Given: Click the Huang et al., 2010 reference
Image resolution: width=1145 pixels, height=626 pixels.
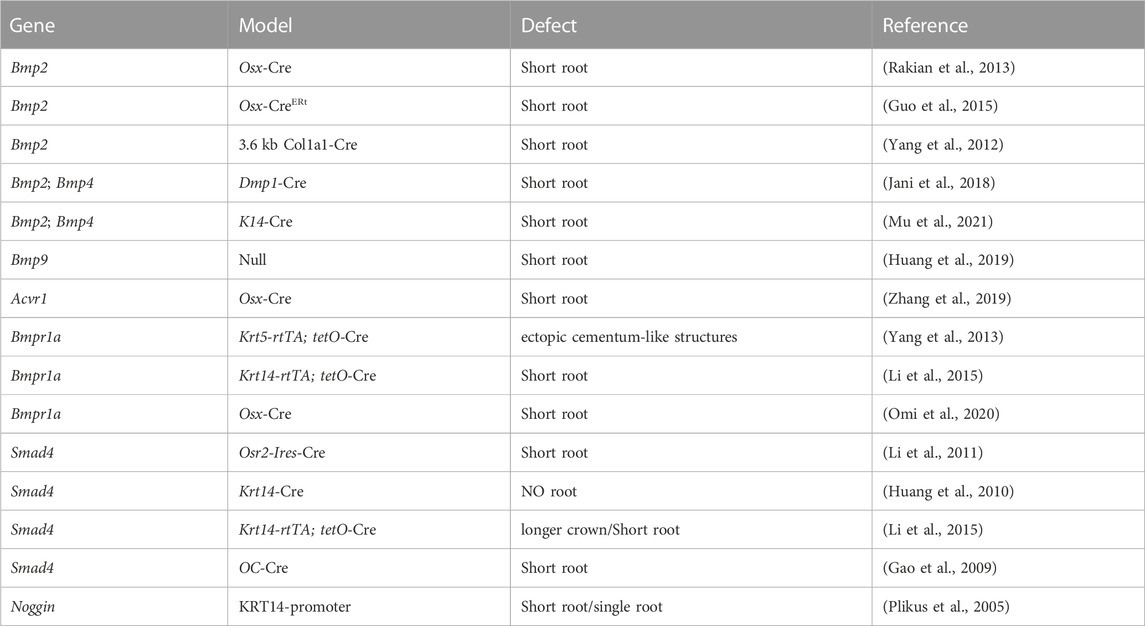Looking at the screenshot, I should [948, 491].
